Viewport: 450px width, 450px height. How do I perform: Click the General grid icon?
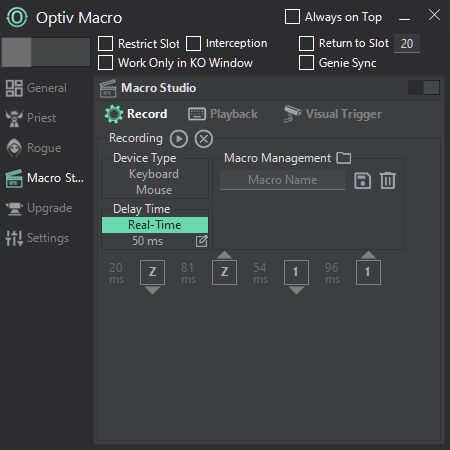[x=14, y=88]
